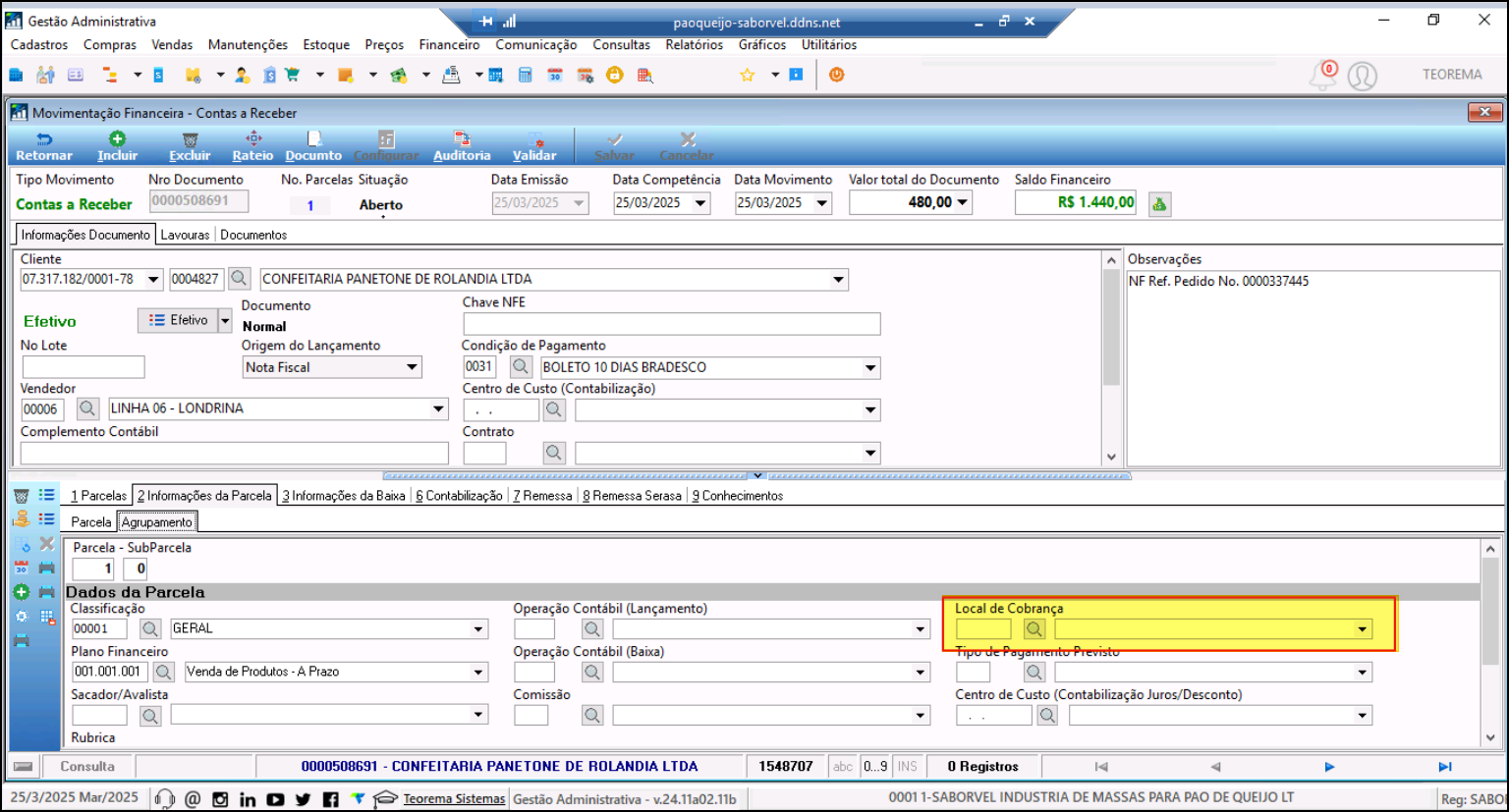Image resolution: width=1509 pixels, height=812 pixels.
Task: Open the Vendedor lookup magnifier
Action: click(x=87, y=408)
